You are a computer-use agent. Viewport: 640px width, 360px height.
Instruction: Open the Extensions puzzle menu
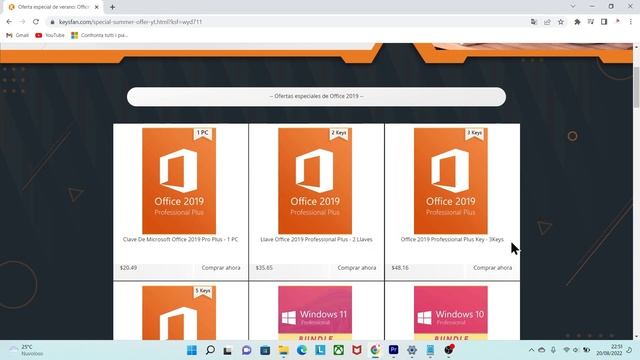[x=577, y=22]
